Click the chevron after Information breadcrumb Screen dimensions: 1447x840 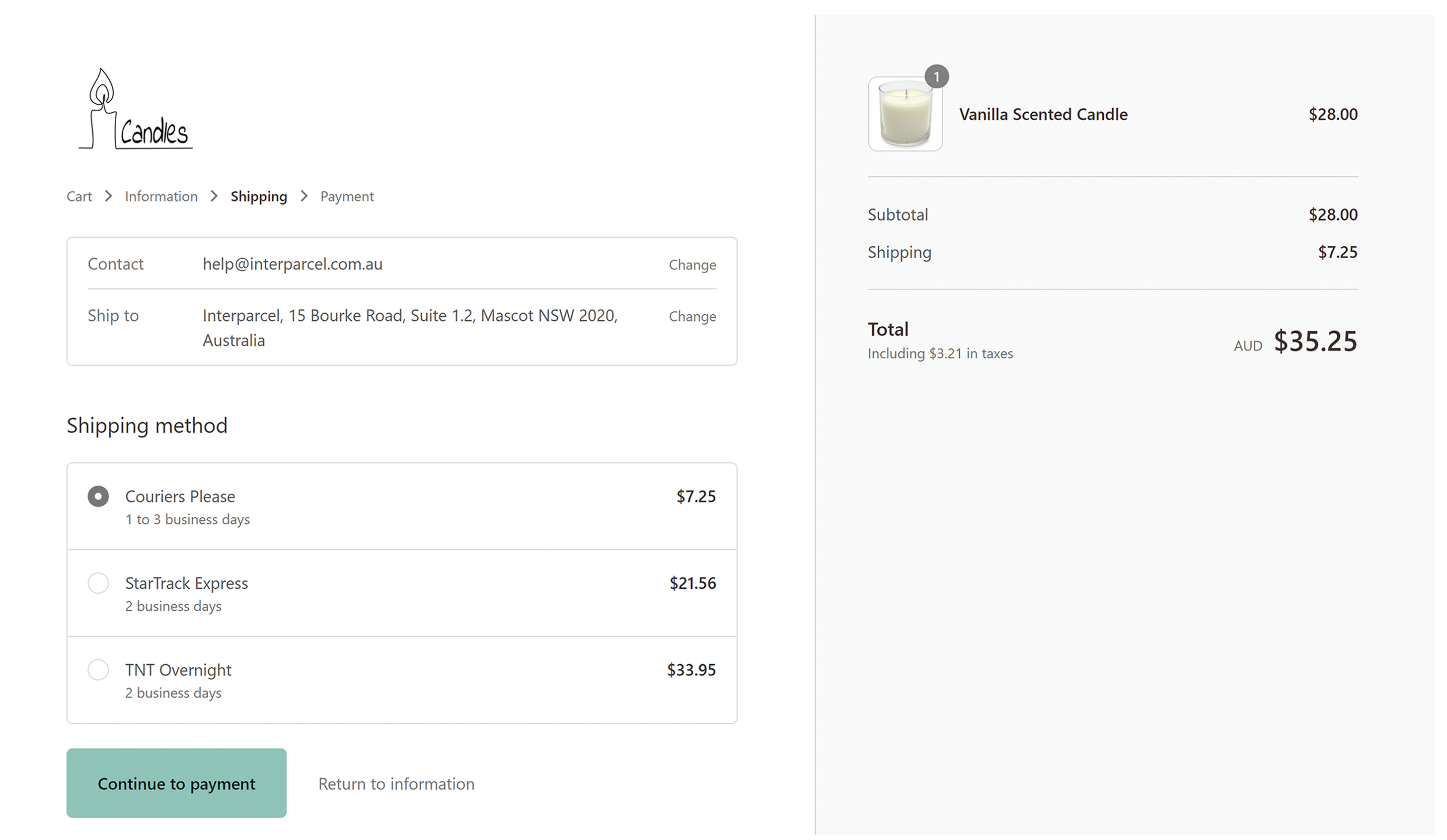click(214, 196)
